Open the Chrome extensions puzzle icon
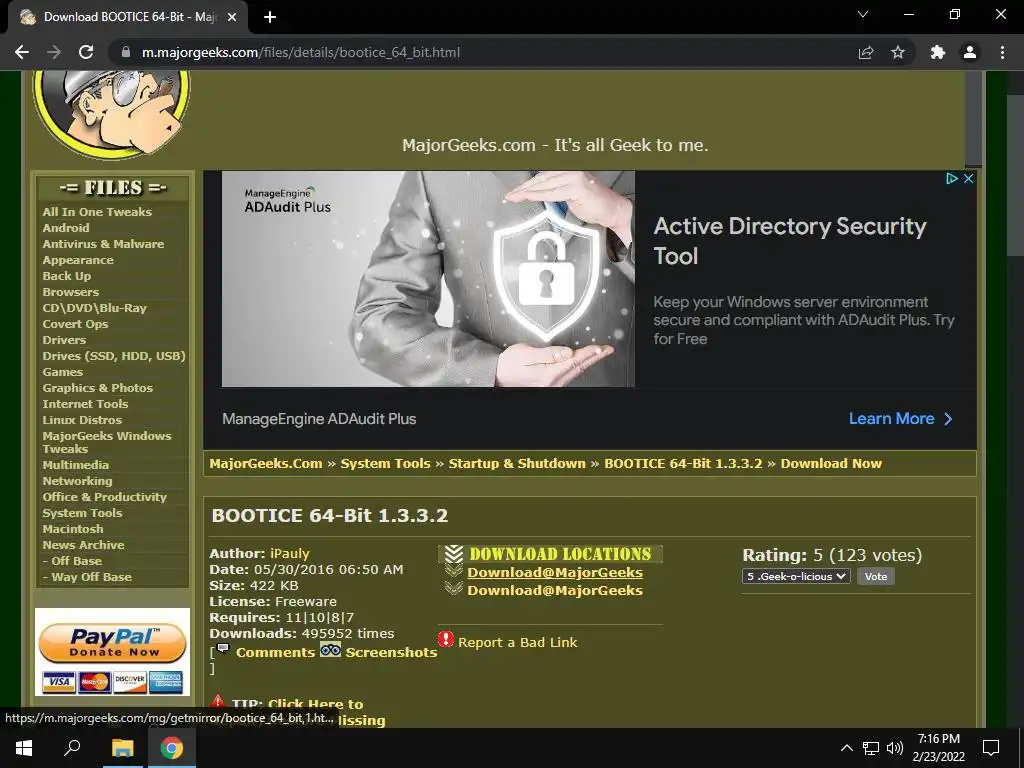Image resolution: width=1024 pixels, height=768 pixels. pos(938,52)
